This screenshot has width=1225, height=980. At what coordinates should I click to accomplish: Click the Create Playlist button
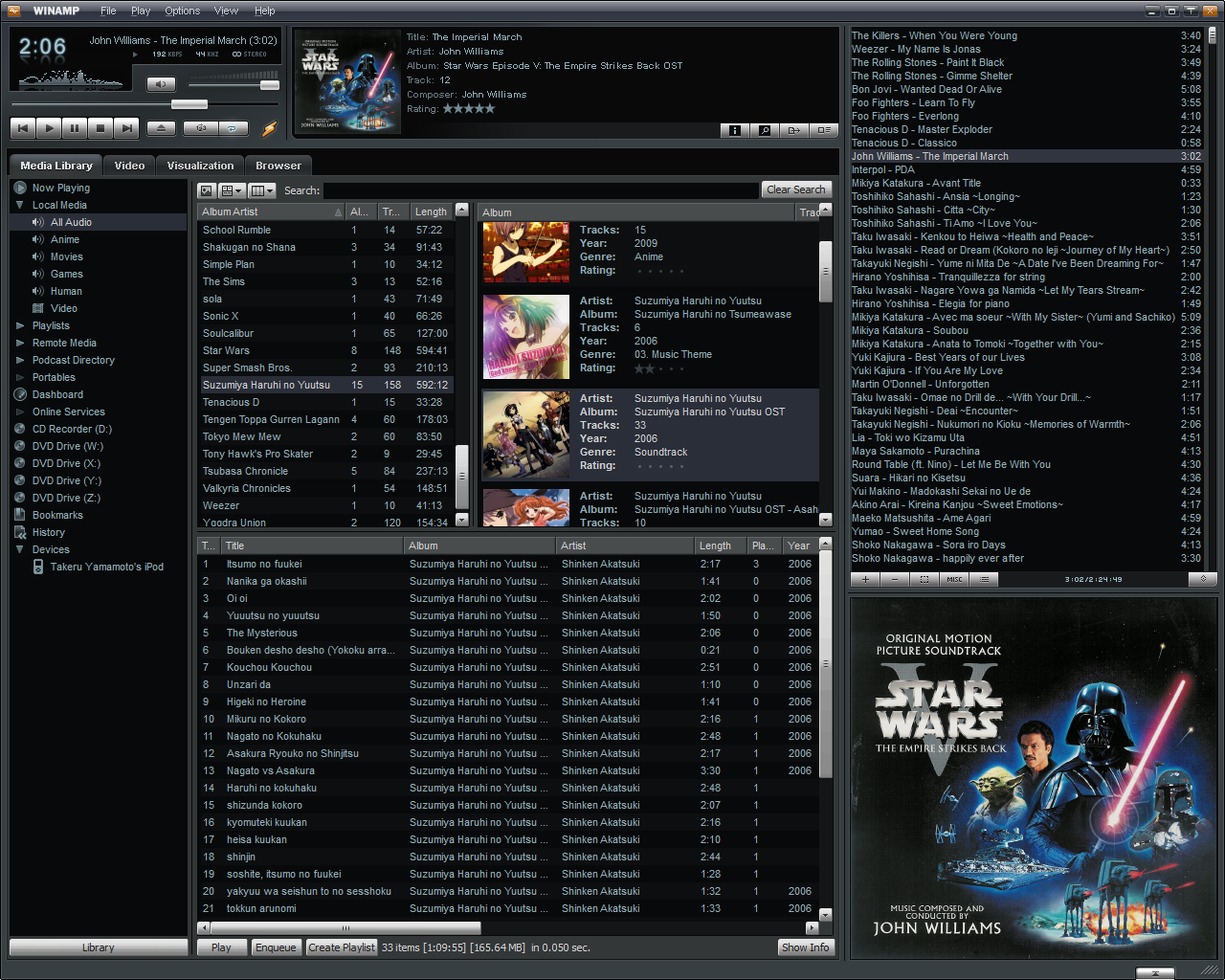(341, 947)
